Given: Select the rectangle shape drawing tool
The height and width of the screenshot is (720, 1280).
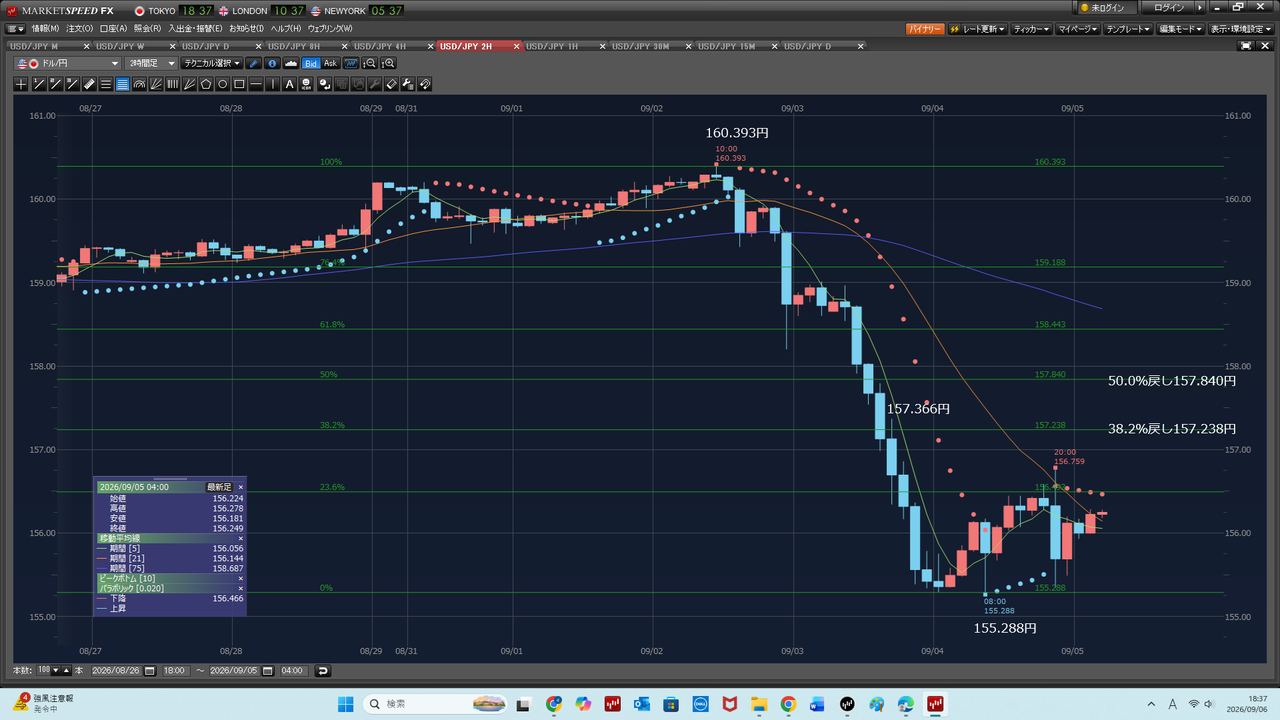Looking at the screenshot, I should (x=239, y=84).
